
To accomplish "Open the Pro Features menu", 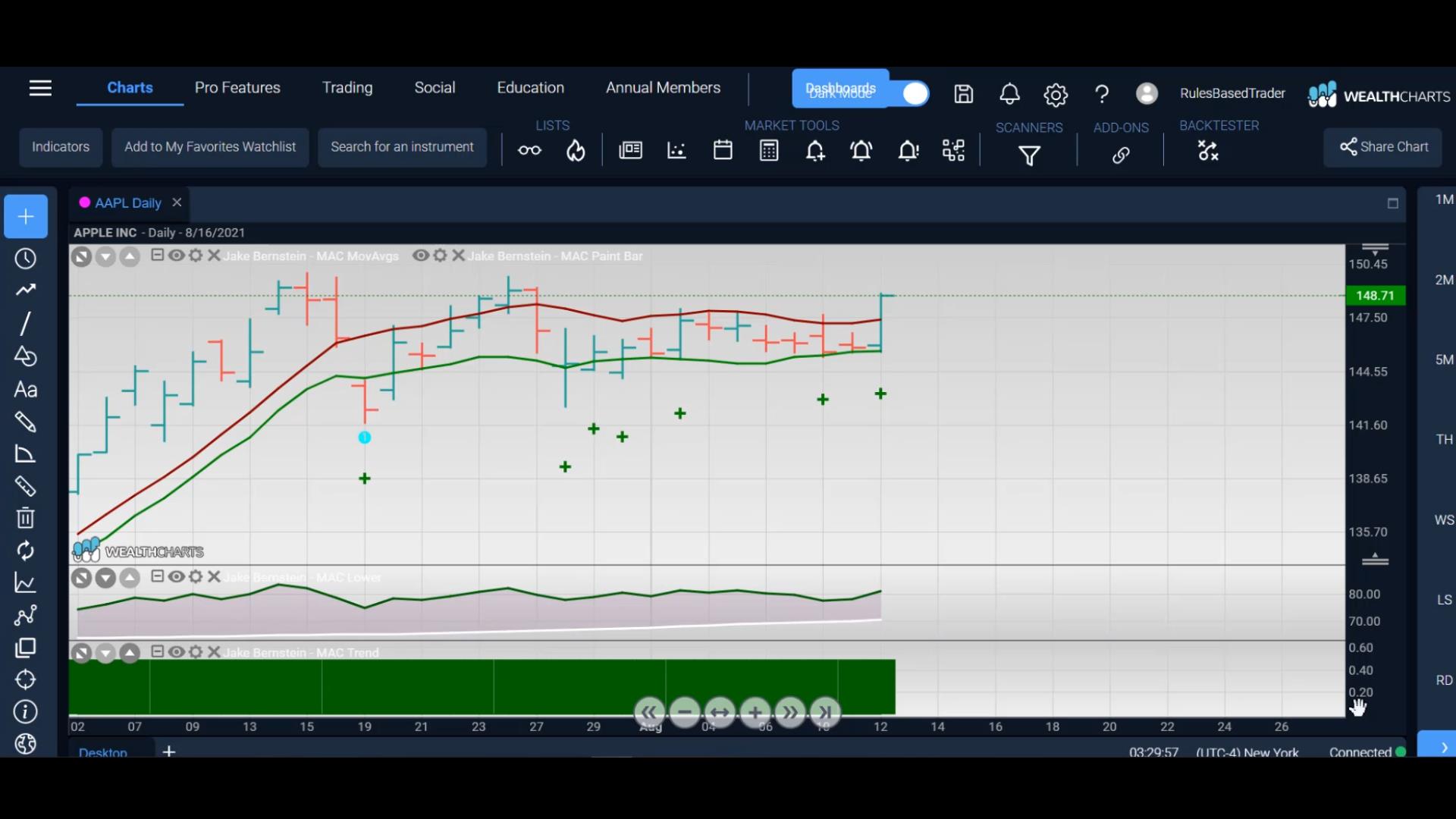I will 237,87.
